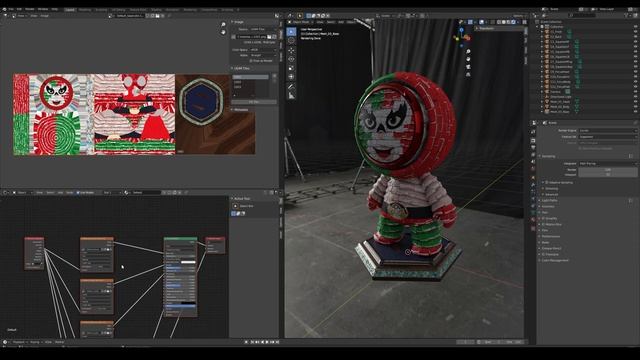
Task: Open Integrator dropdown showing Path Tracing
Action: tap(607, 163)
